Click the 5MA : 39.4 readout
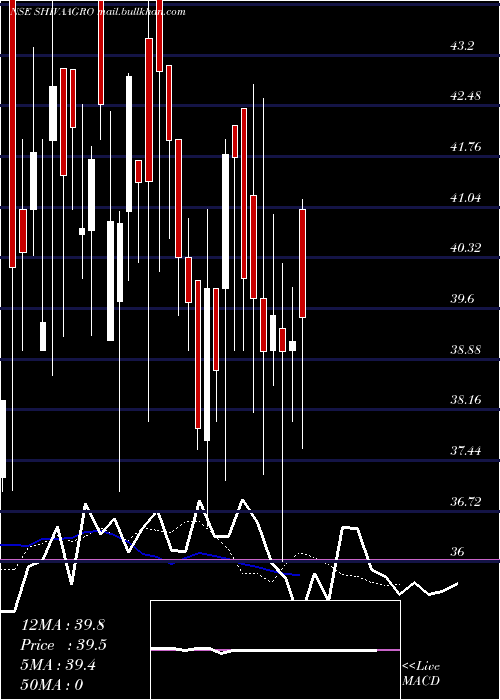 pos(58,665)
